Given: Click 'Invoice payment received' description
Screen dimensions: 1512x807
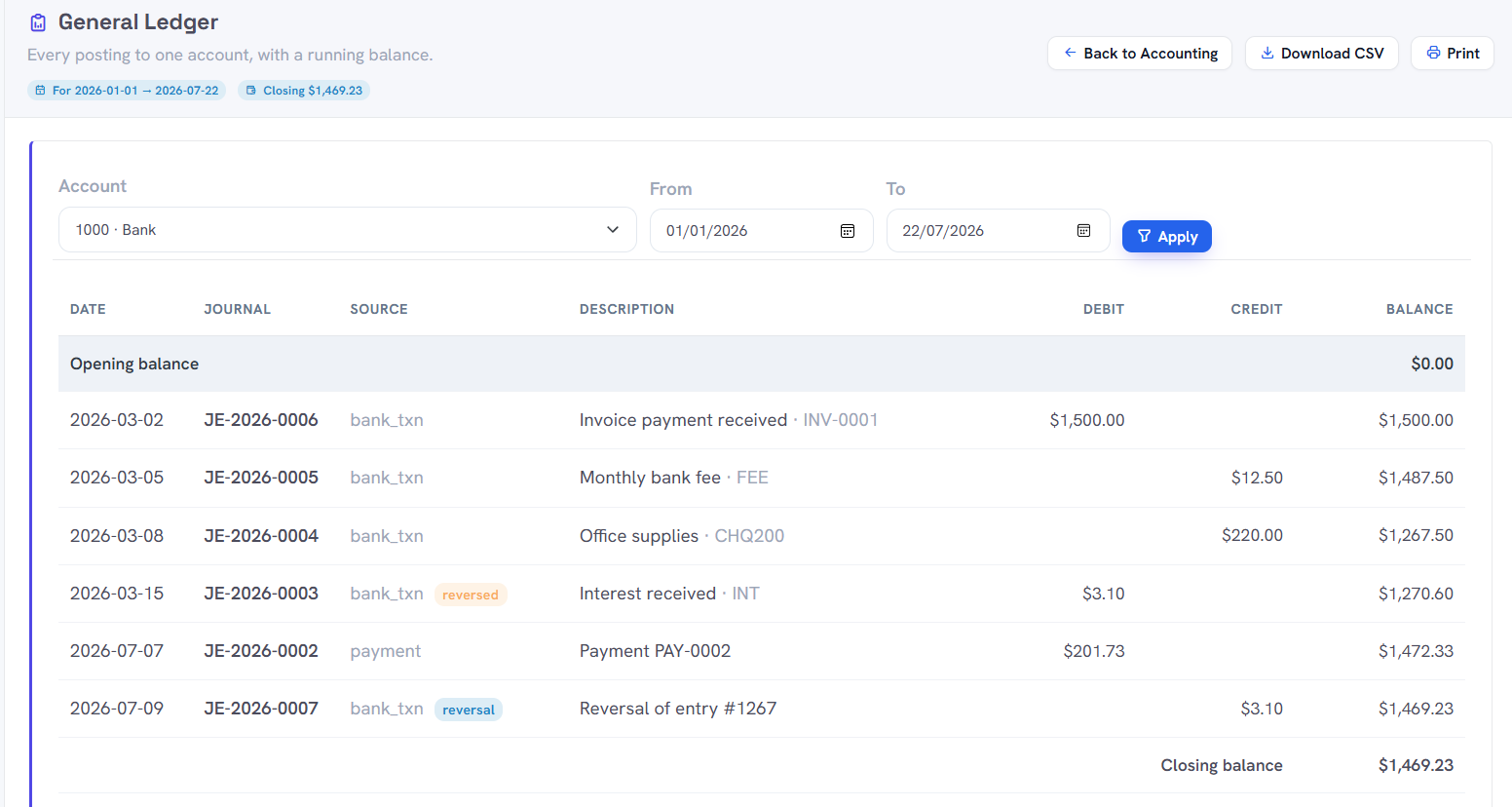Looking at the screenshot, I should click(683, 420).
